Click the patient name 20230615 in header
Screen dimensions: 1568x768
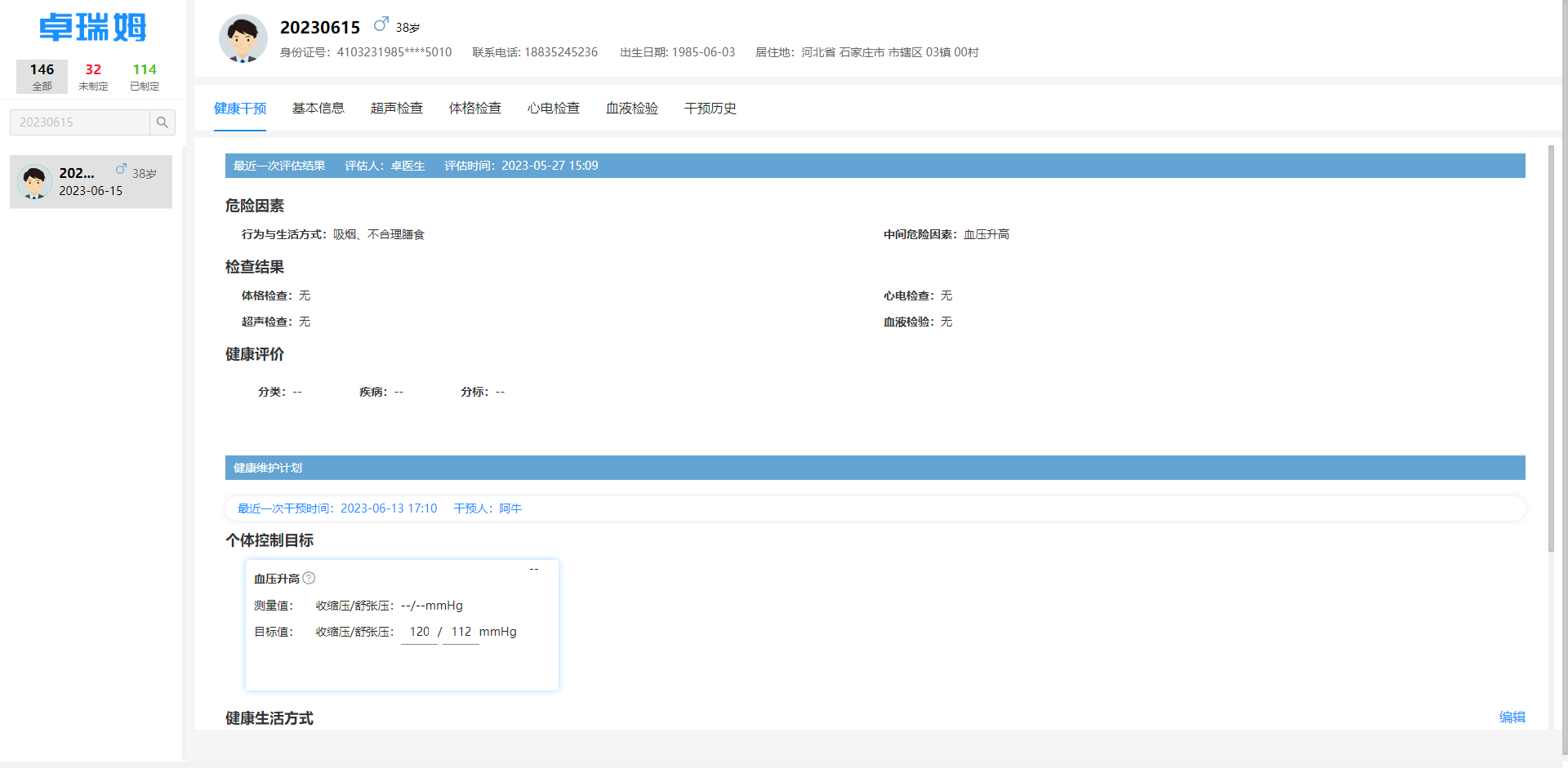tap(320, 28)
